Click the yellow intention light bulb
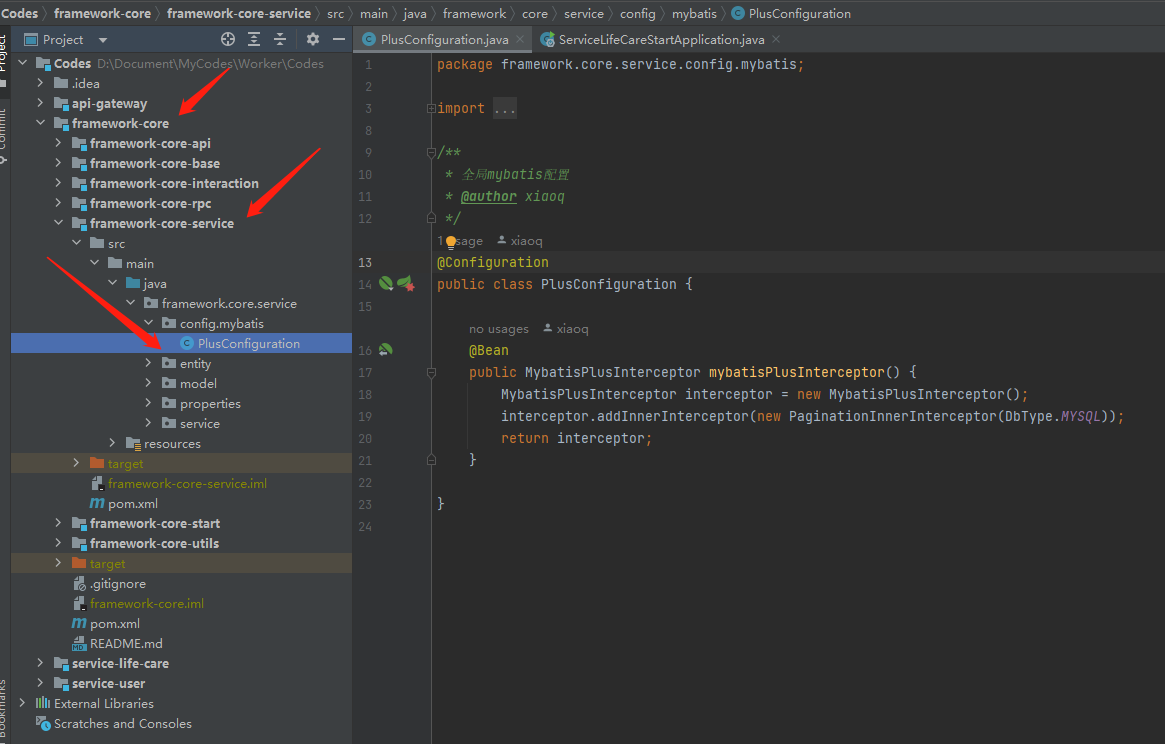Image resolution: width=1165 pixels, height=744 pixels. (451, 242)
